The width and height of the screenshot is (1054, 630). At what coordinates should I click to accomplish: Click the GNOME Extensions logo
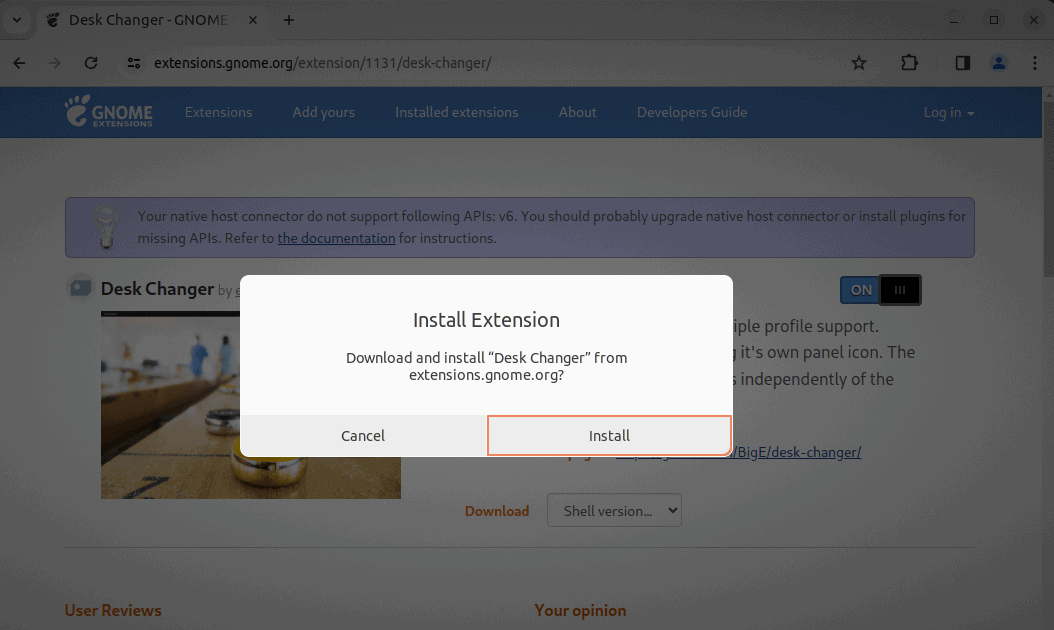(x=109, y=111)
